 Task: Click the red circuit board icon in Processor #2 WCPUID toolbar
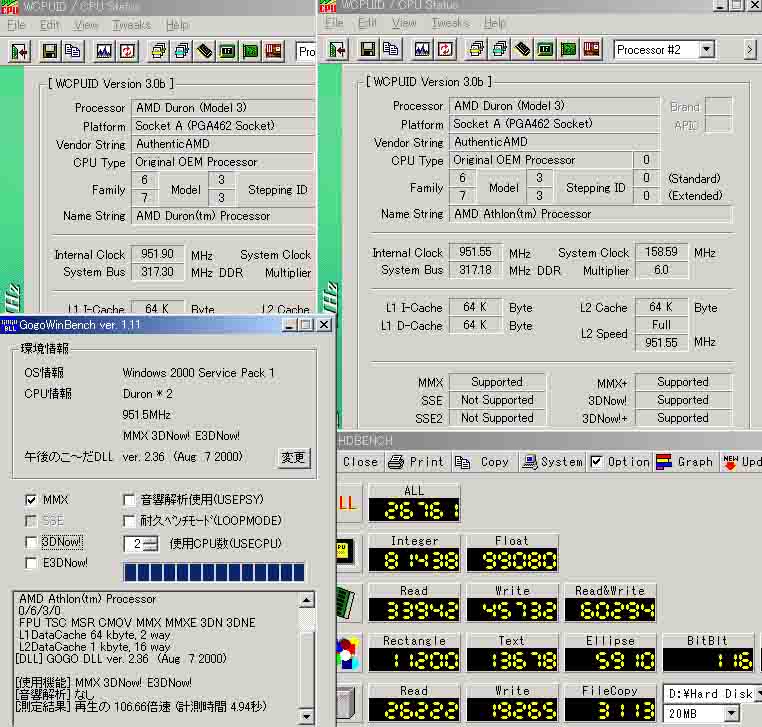(591, 50)
